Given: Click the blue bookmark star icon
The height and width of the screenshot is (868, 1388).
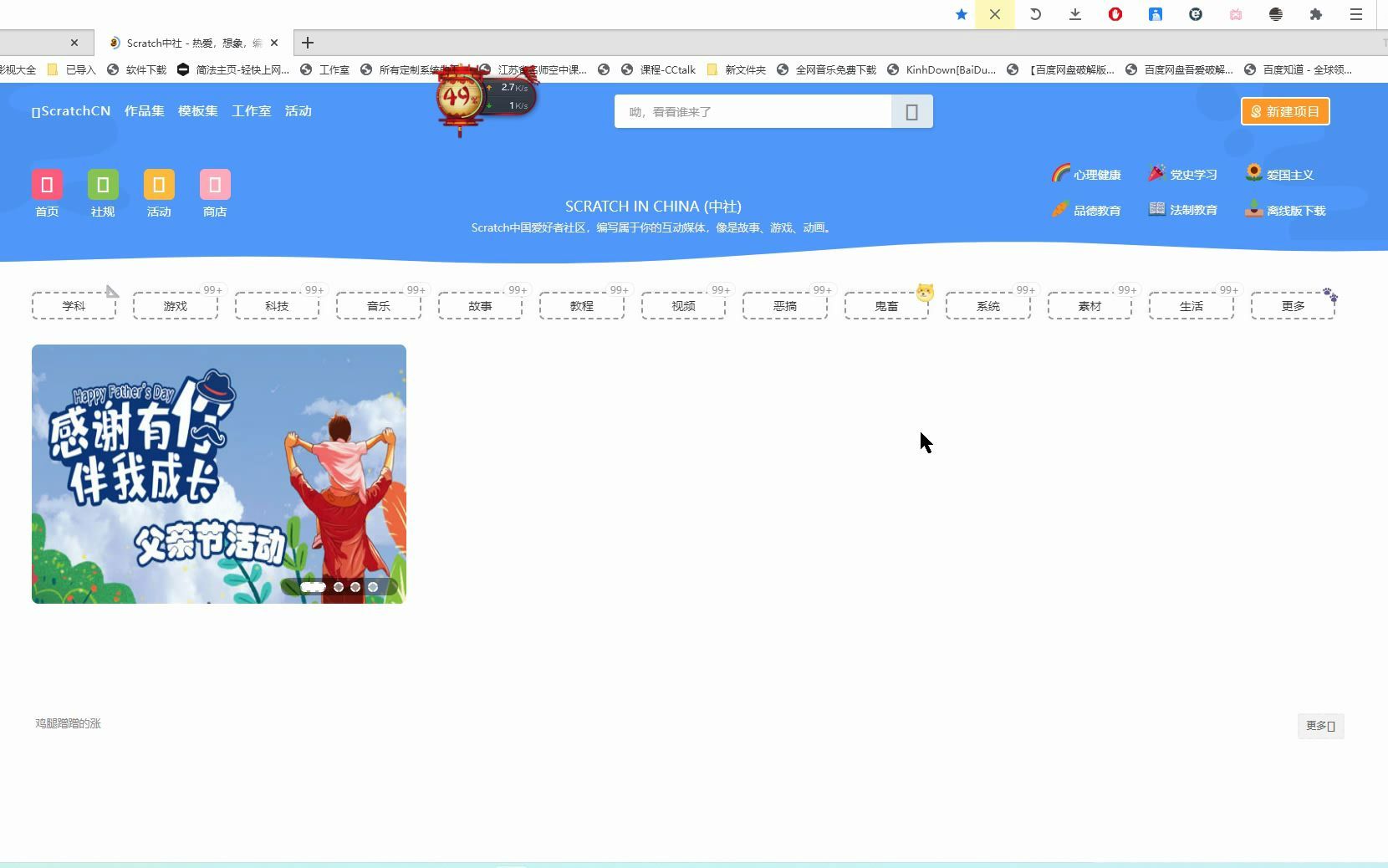Looking at the screenshot, I should pos(962,14).
